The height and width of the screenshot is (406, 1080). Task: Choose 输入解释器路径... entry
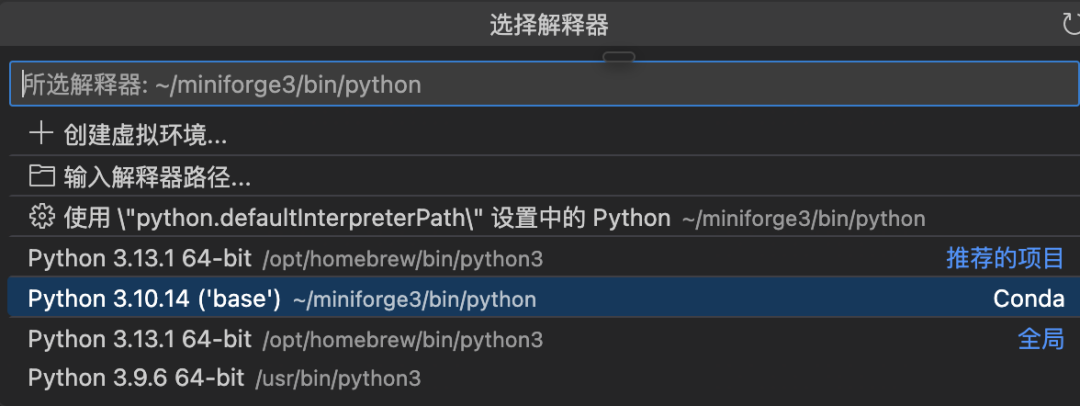[157, 177]
